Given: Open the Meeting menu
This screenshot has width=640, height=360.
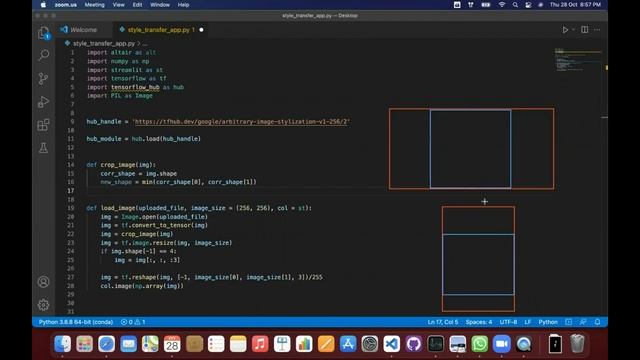Looking at the screenshot, I should coord(94,5).
